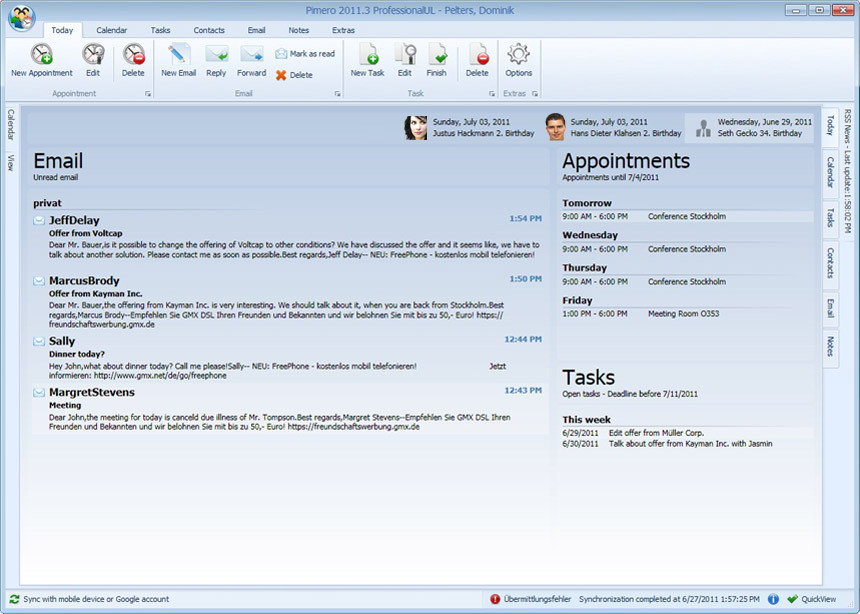Image resolution: width=860 pixels, height=614 pixels.
Task: Delete the email with the orange X
Action: coord(294,75)
